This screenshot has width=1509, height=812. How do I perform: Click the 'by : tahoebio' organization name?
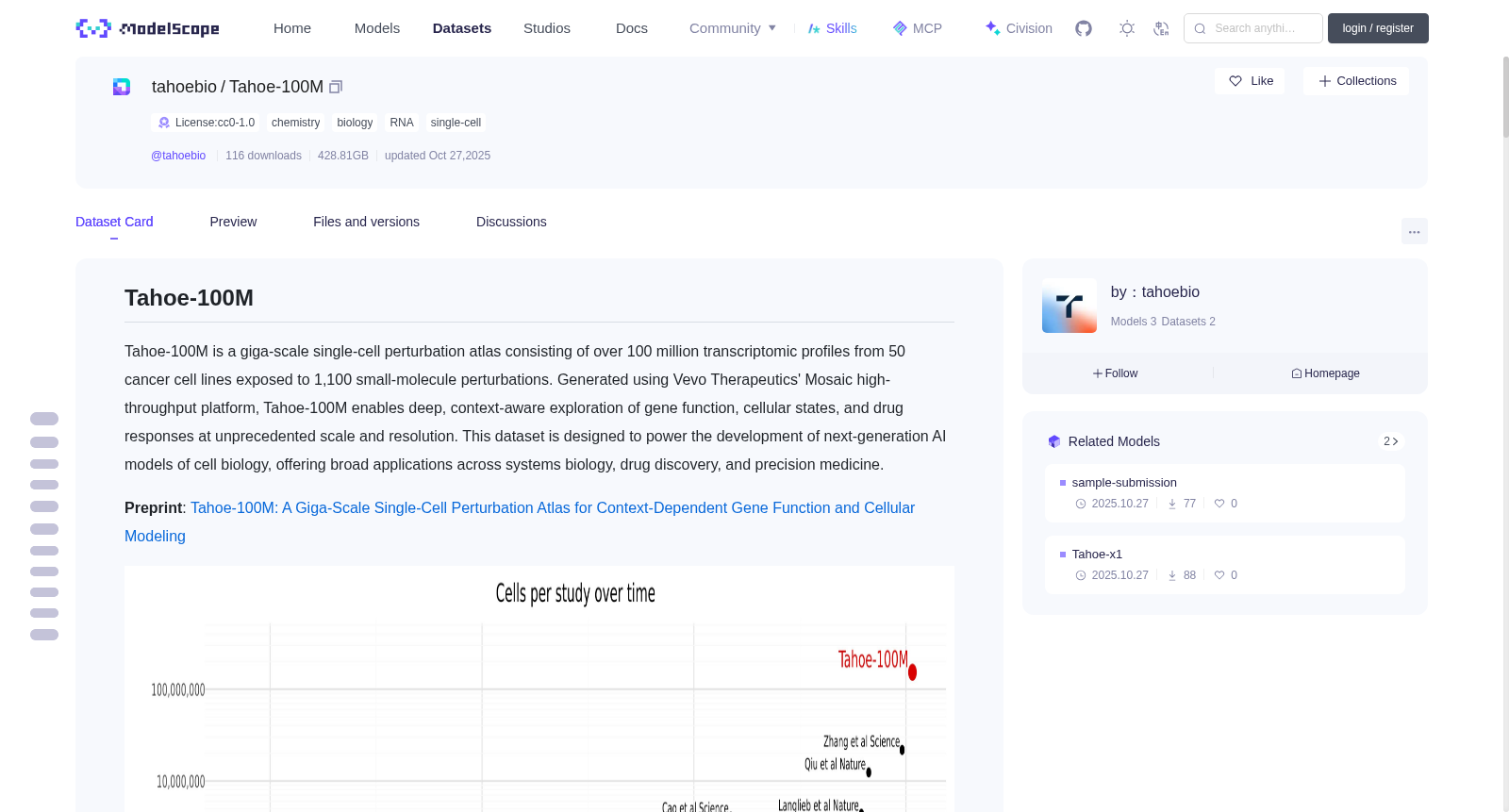(1155, 292)
